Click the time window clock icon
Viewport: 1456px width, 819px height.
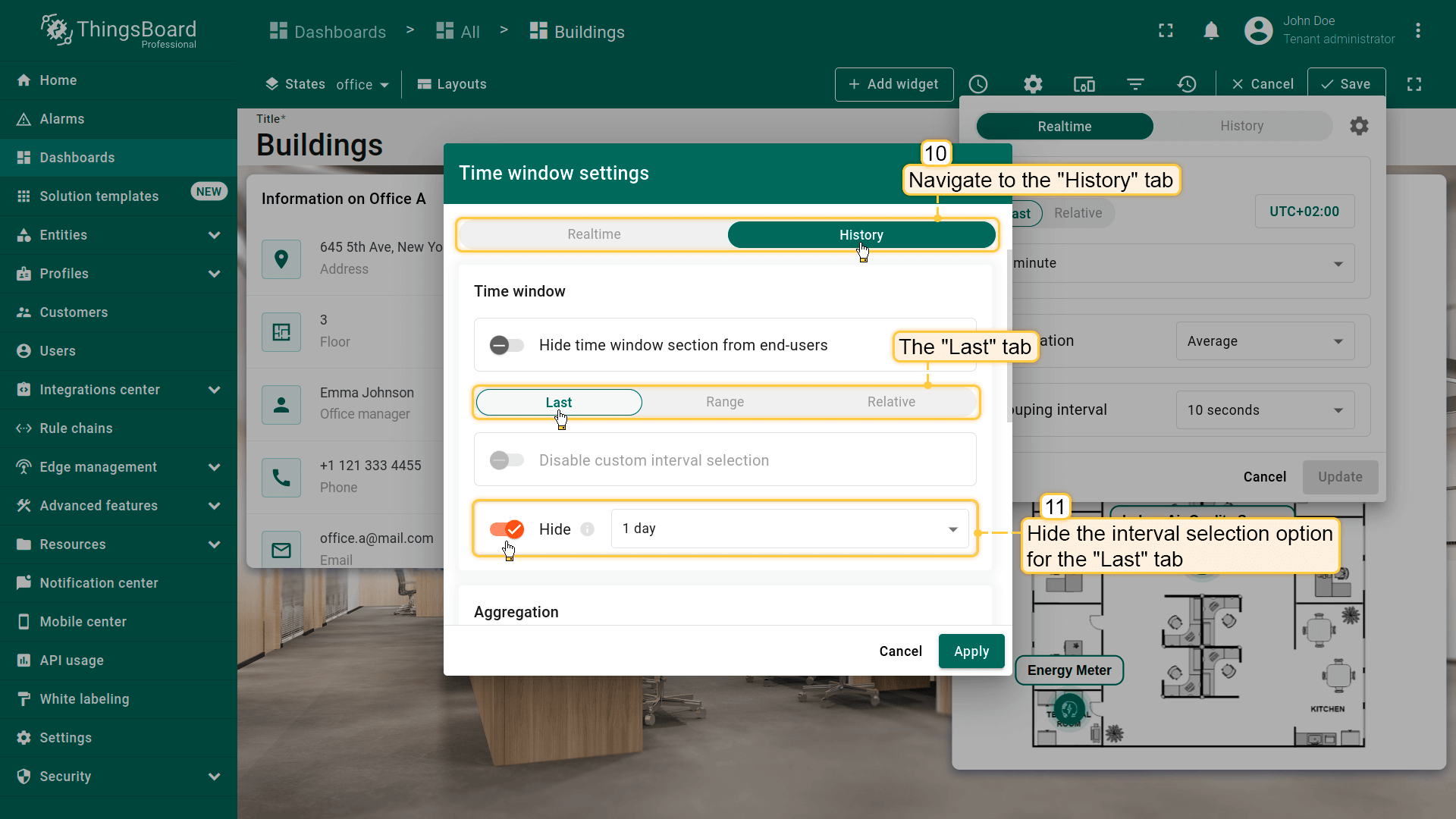[x=978, y=84]
